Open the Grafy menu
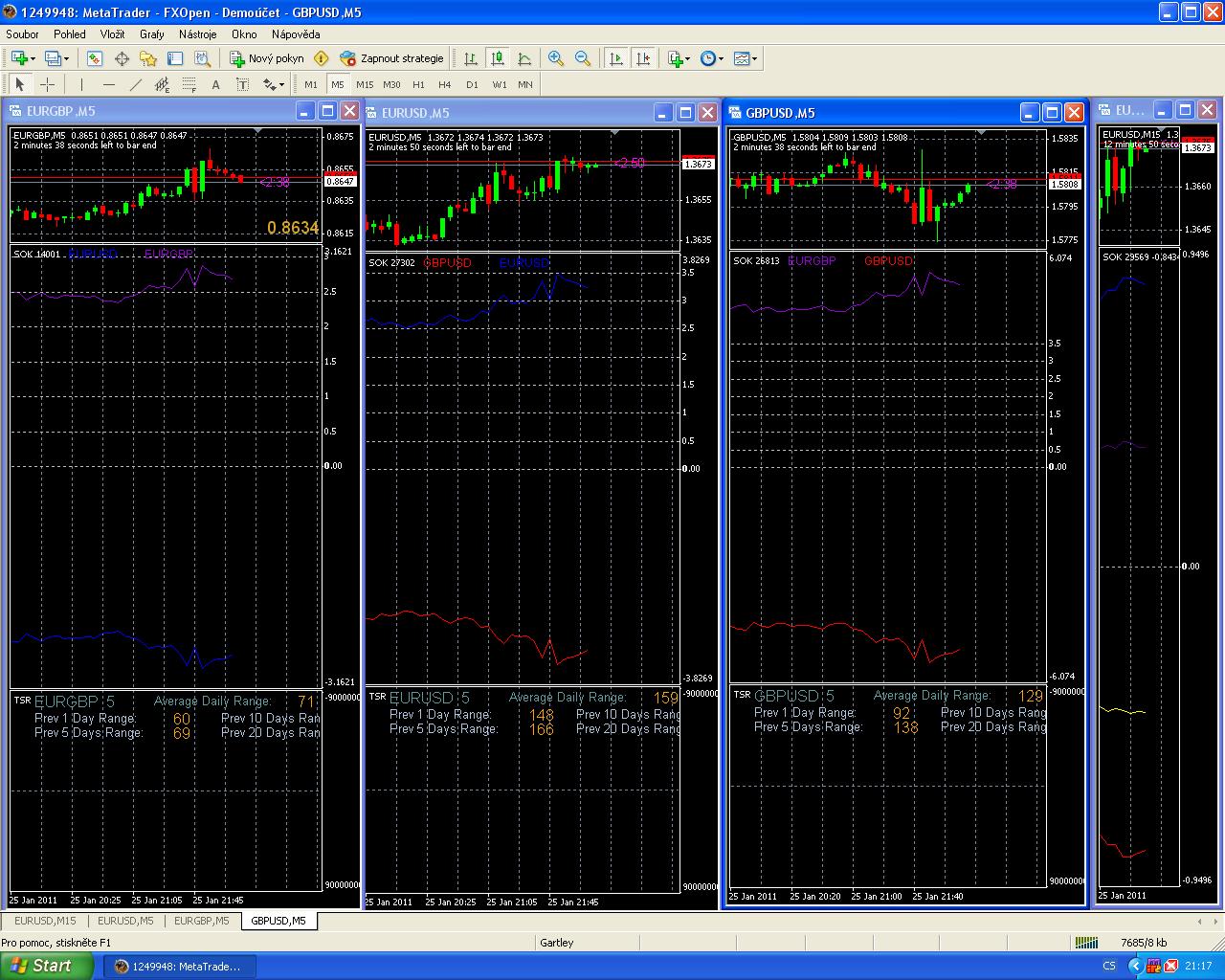The height and width of the screenshot is (980, 1225). coord(152,34)
